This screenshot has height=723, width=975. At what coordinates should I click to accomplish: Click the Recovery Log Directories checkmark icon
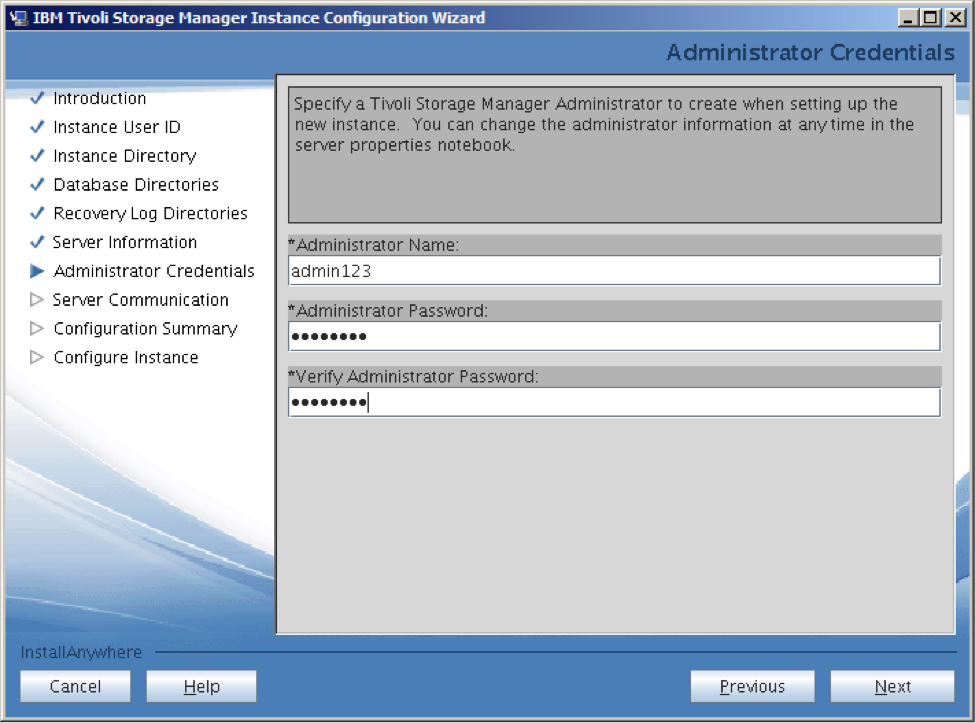pyautogui.click(x=37, y=213)
